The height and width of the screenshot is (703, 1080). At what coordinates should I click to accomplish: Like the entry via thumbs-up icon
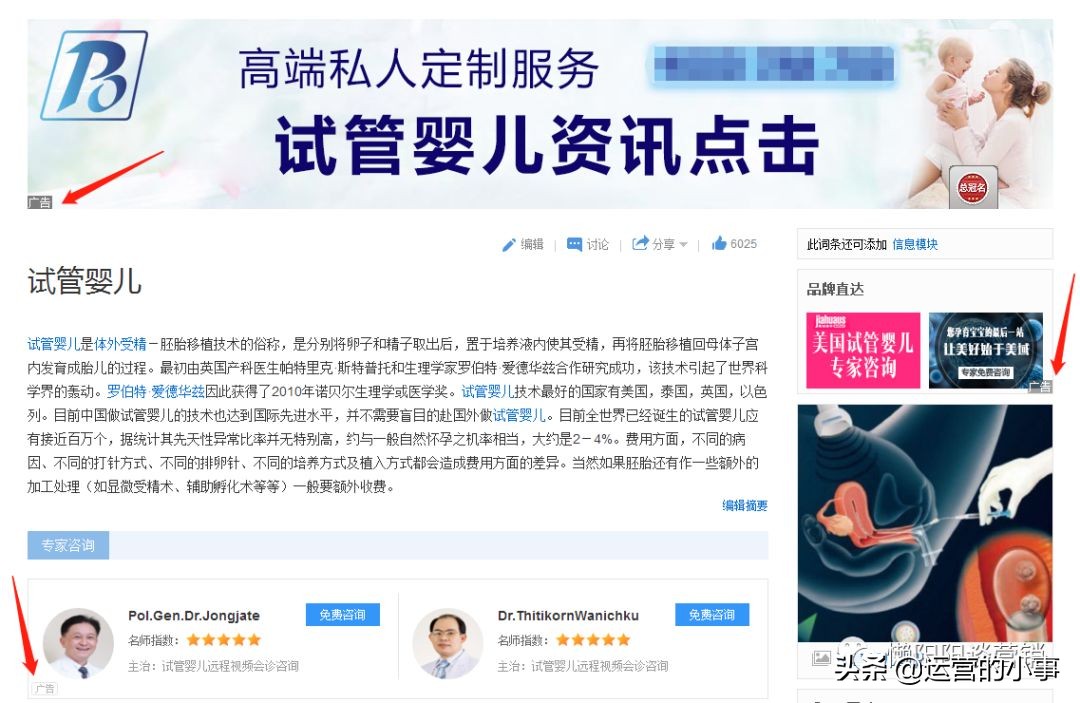coord(719,243)
